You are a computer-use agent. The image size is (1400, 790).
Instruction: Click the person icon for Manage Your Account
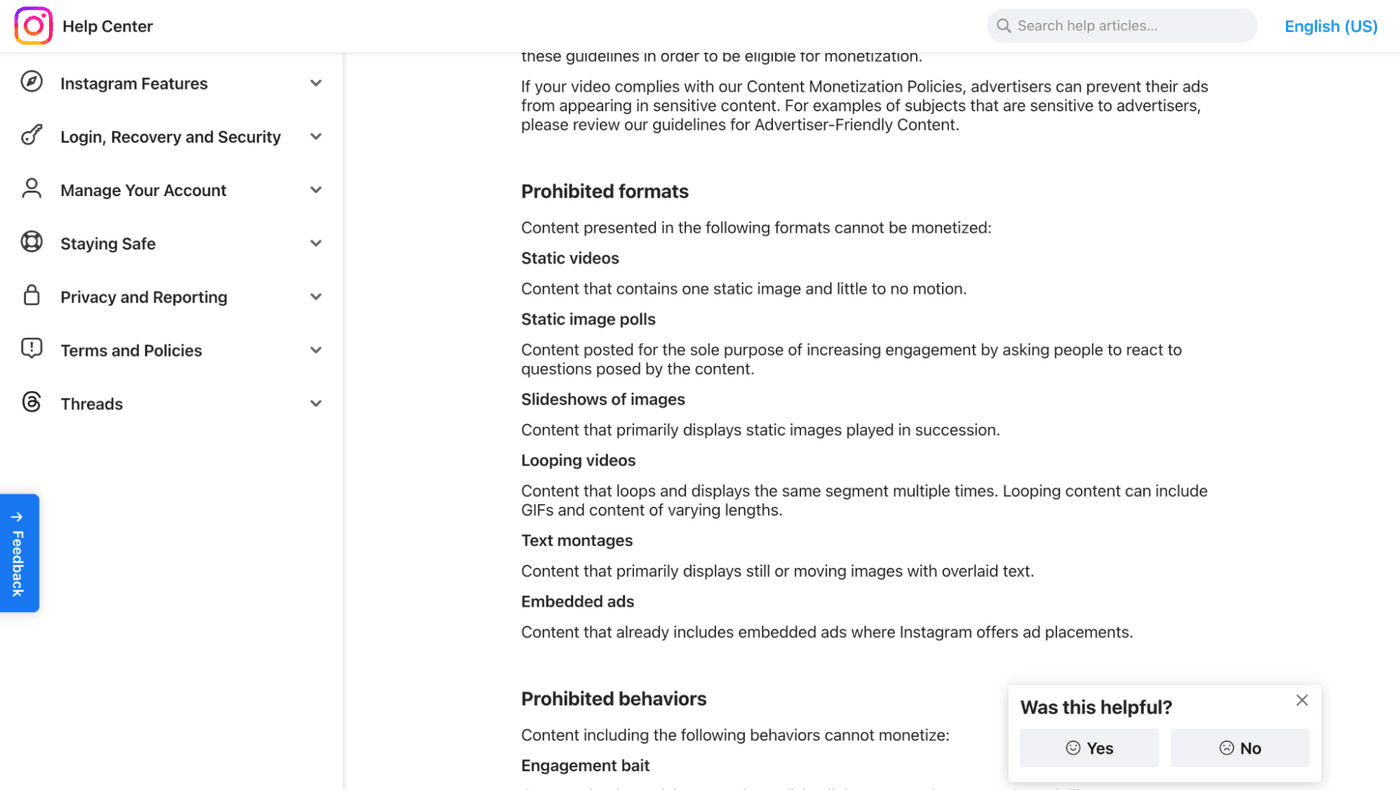(32, 189)
